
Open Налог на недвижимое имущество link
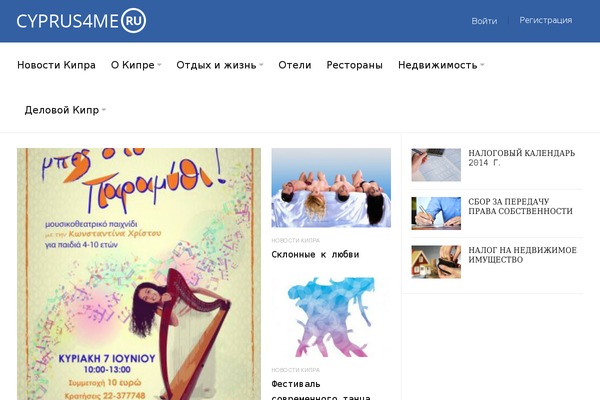522,255
